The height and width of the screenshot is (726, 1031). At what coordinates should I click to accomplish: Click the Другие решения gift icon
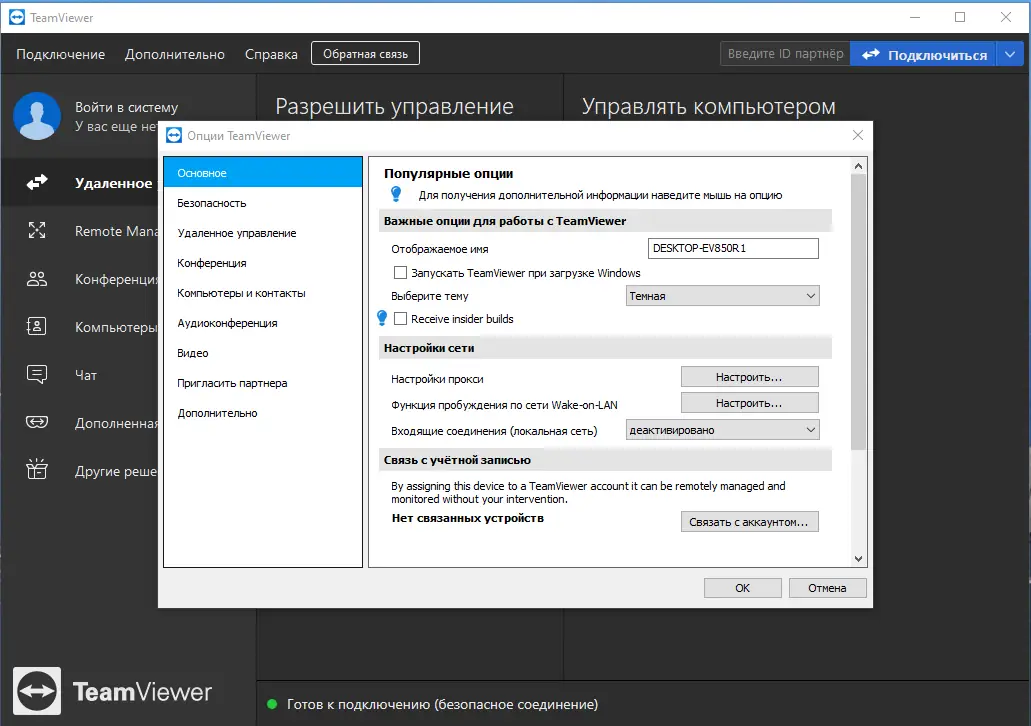(x=37, y=469)
